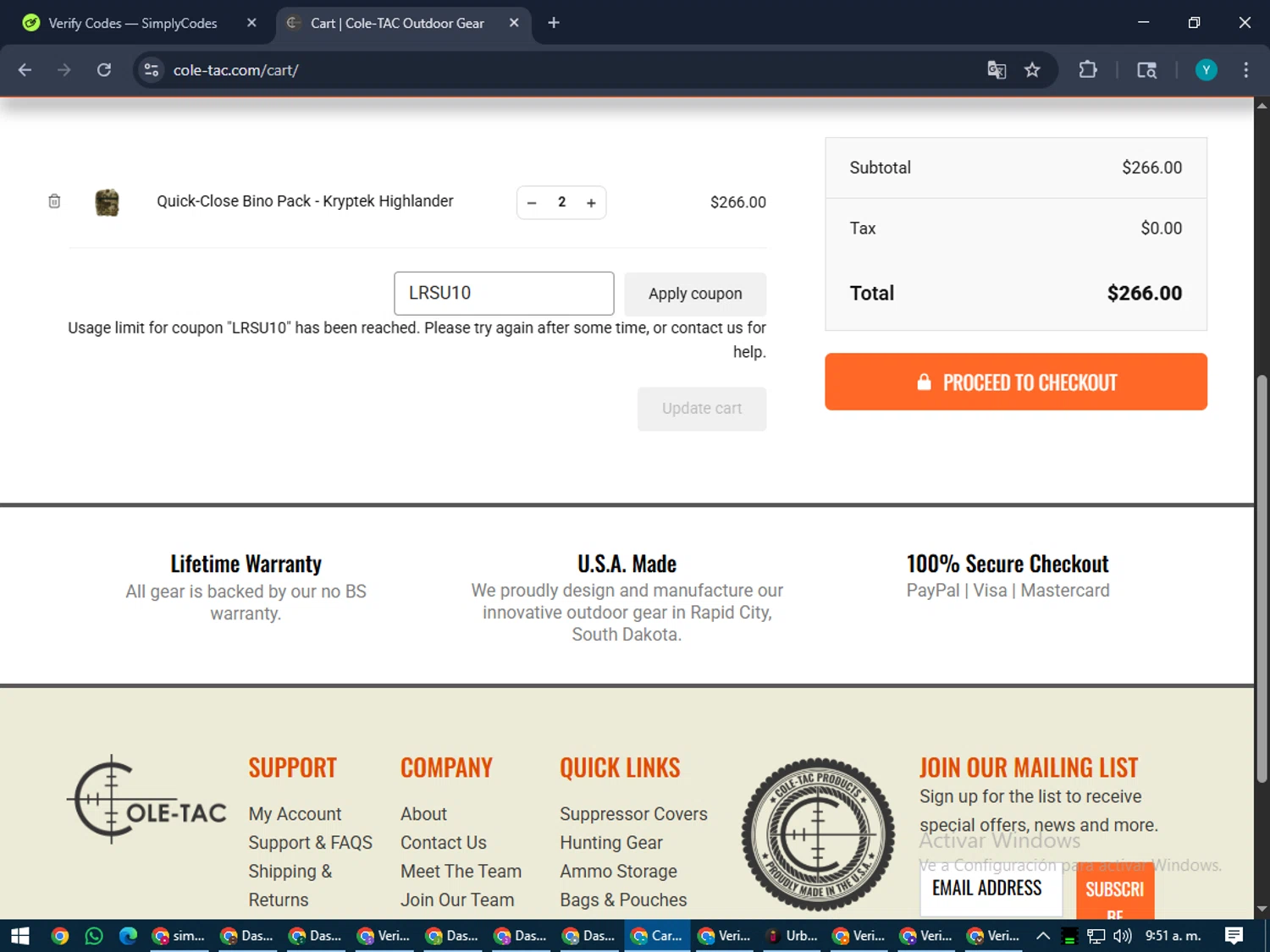Open the Contact Us link
1270x952 pixels.
[444, 843]
